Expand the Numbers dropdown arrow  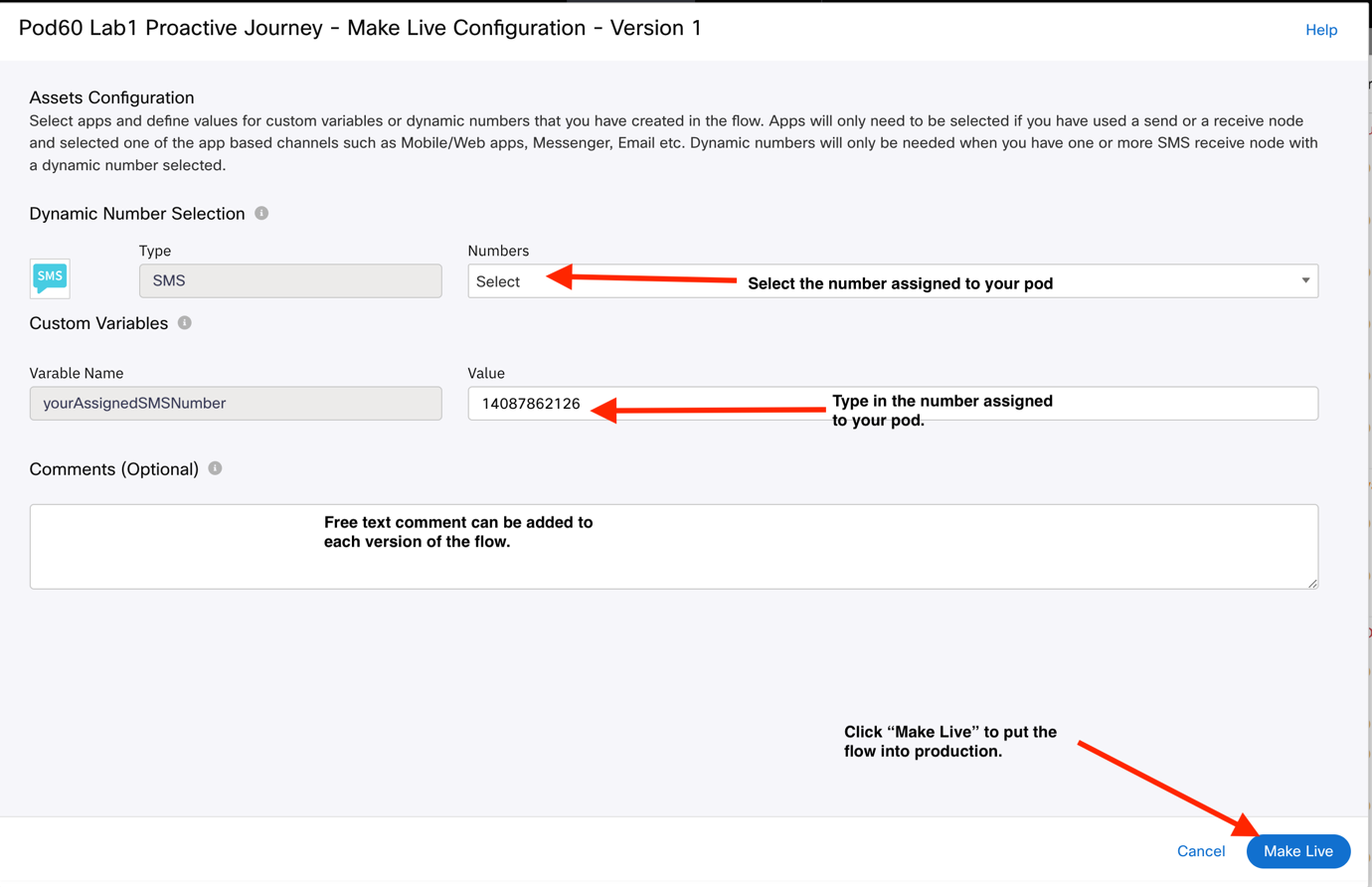[1305, 280]
